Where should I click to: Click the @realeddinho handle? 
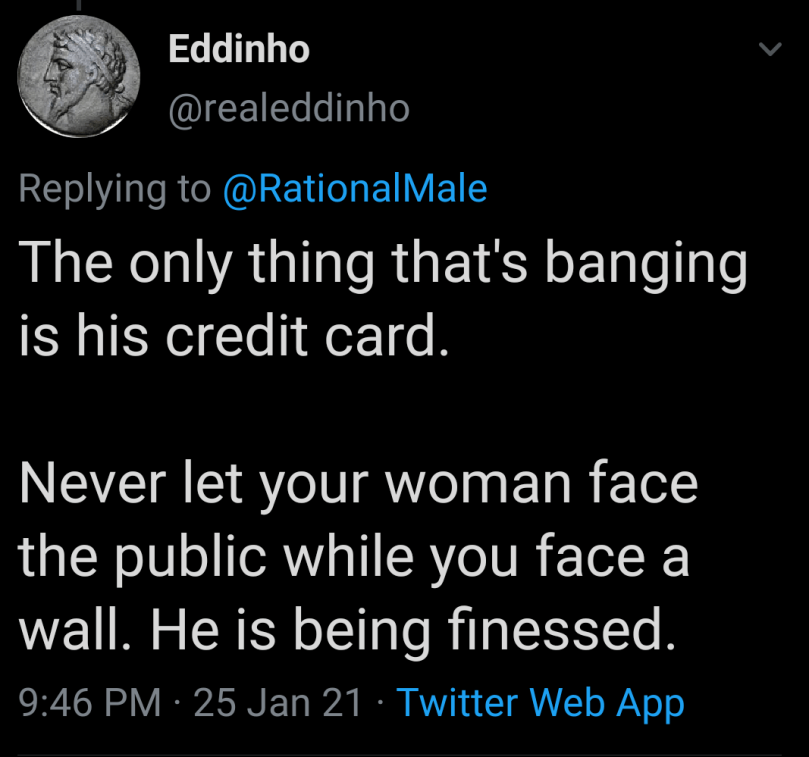tap(289, 108)
